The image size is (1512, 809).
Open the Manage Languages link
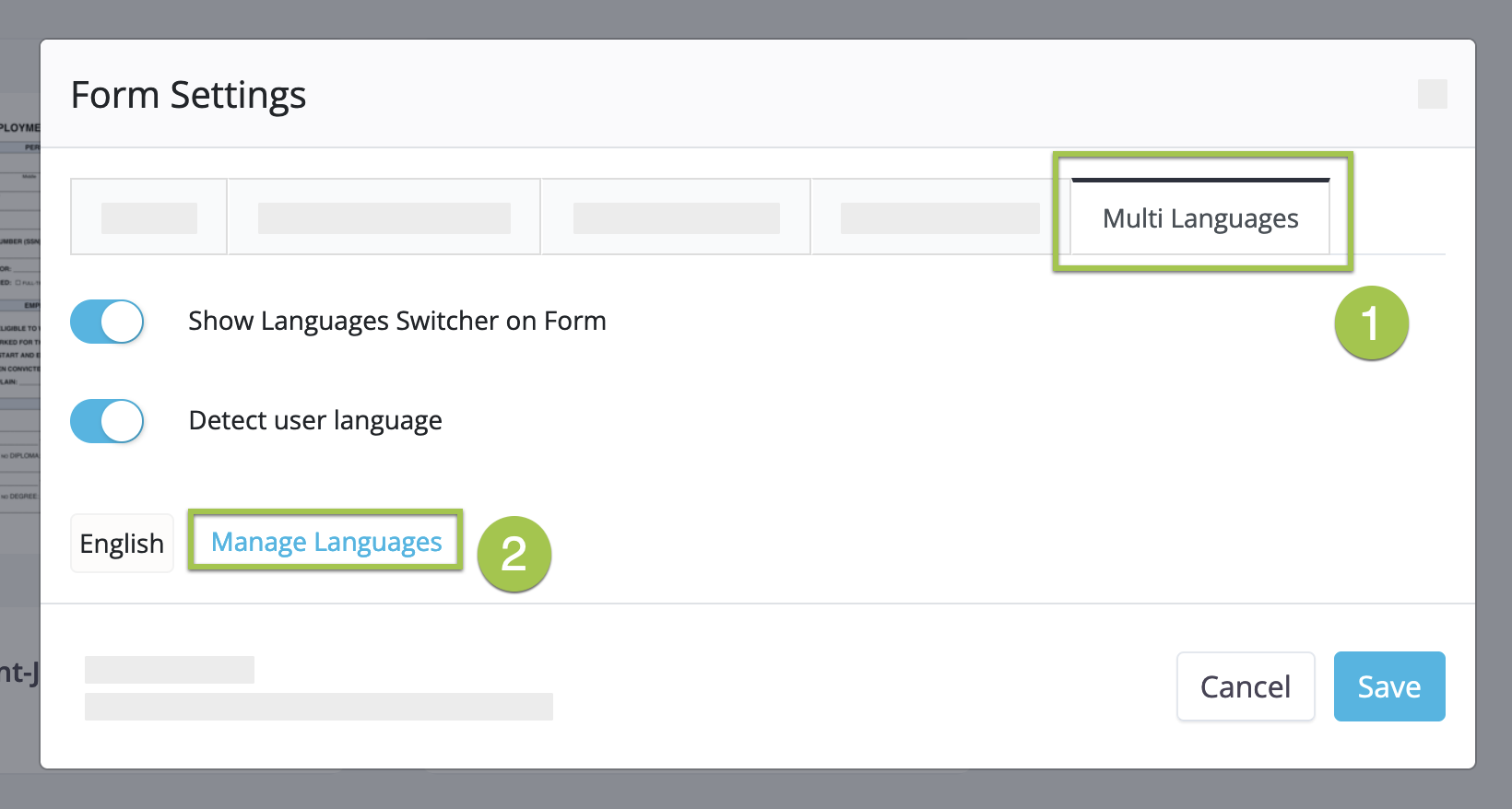[x=326, y=542]
